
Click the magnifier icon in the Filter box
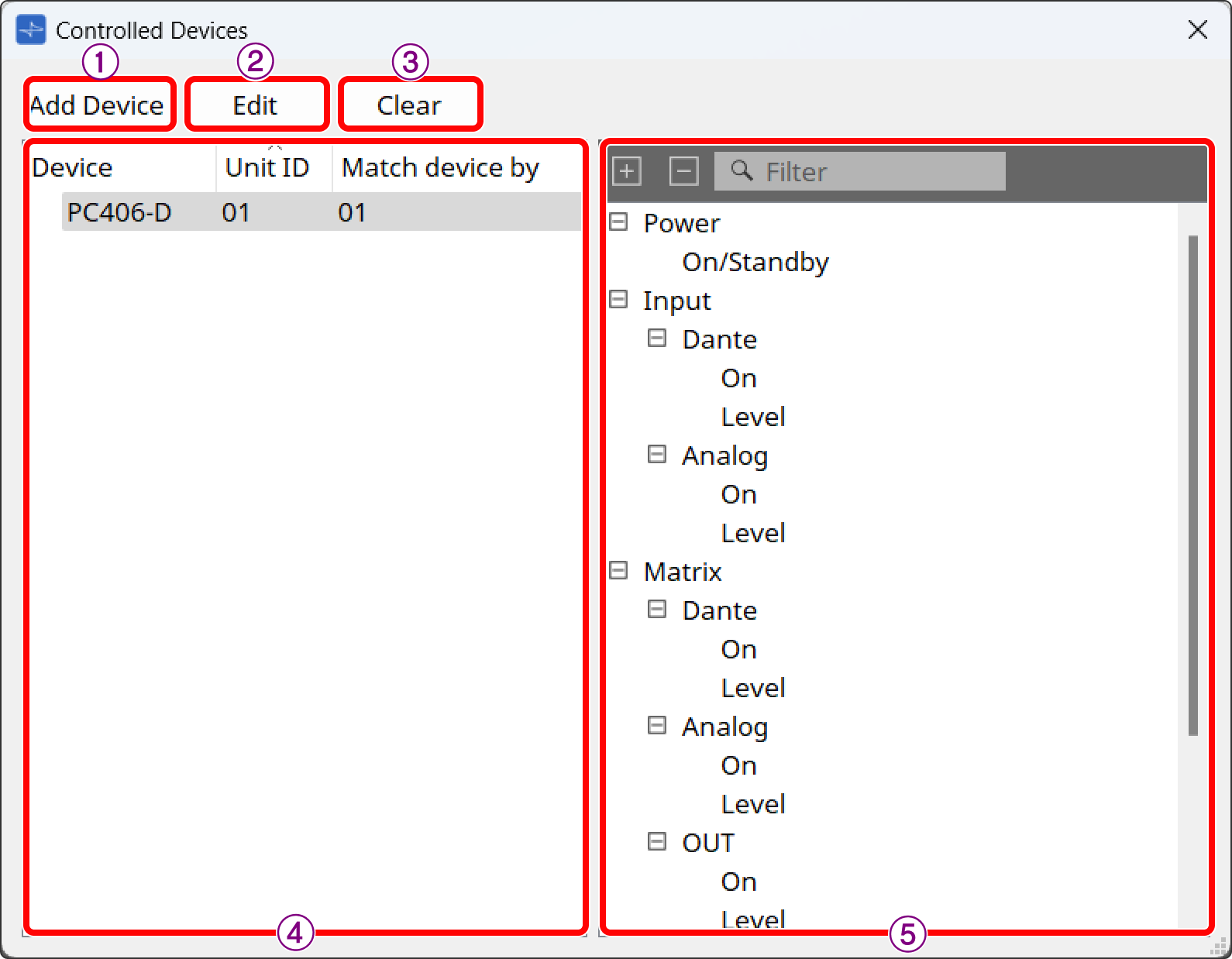(742, 170)
